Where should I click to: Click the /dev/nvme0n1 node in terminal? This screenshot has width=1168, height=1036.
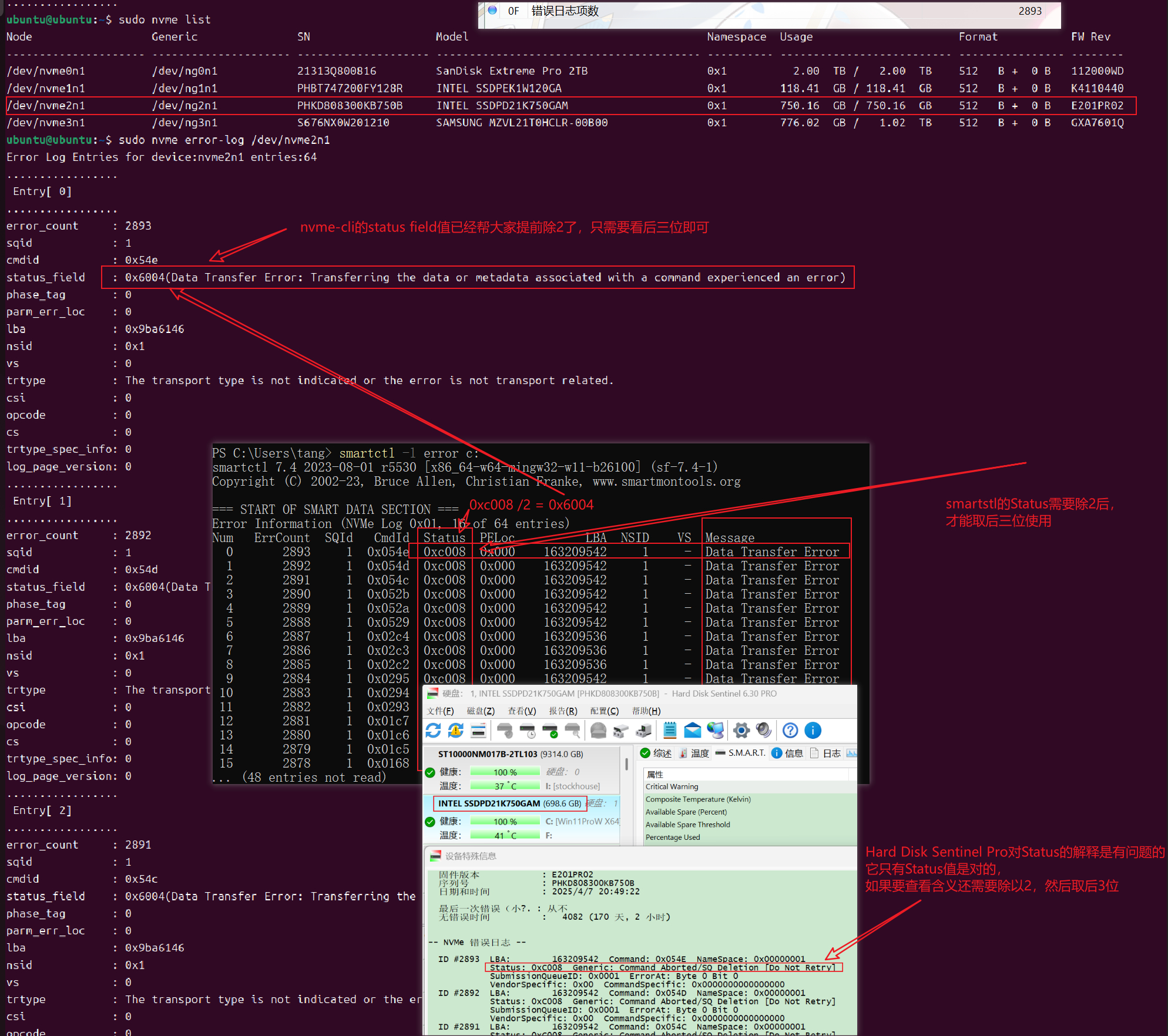[46, 71]
